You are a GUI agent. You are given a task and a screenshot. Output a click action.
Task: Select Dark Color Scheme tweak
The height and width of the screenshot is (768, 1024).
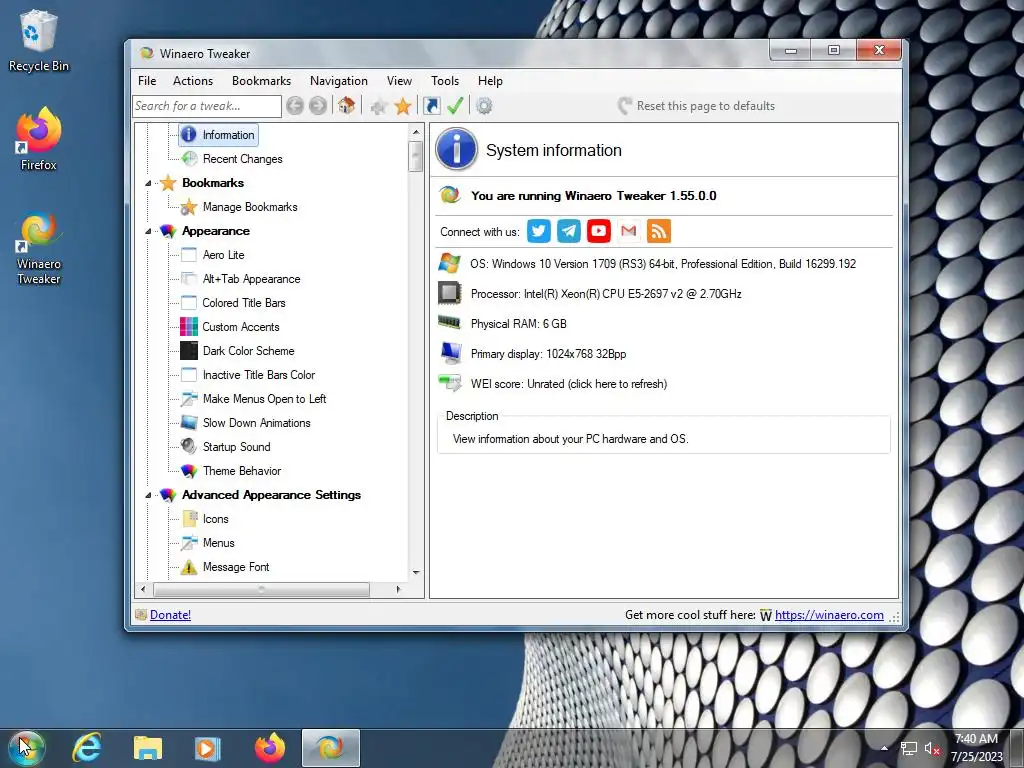coord(248,351)
